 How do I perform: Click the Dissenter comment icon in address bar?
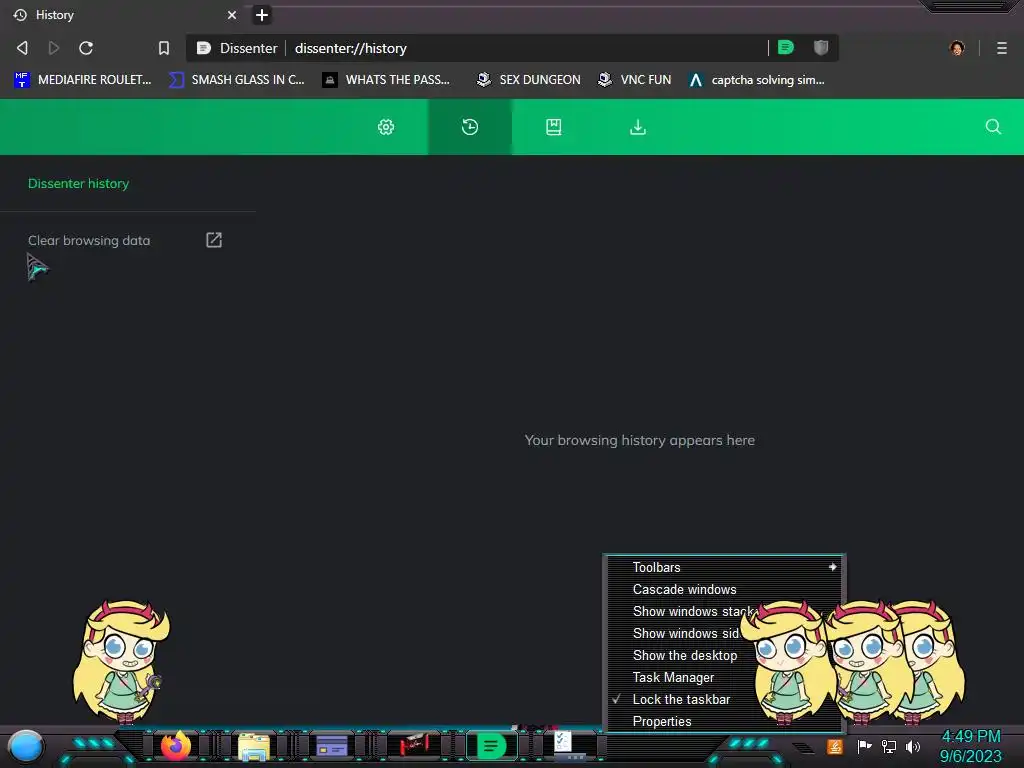click(786, 48)
